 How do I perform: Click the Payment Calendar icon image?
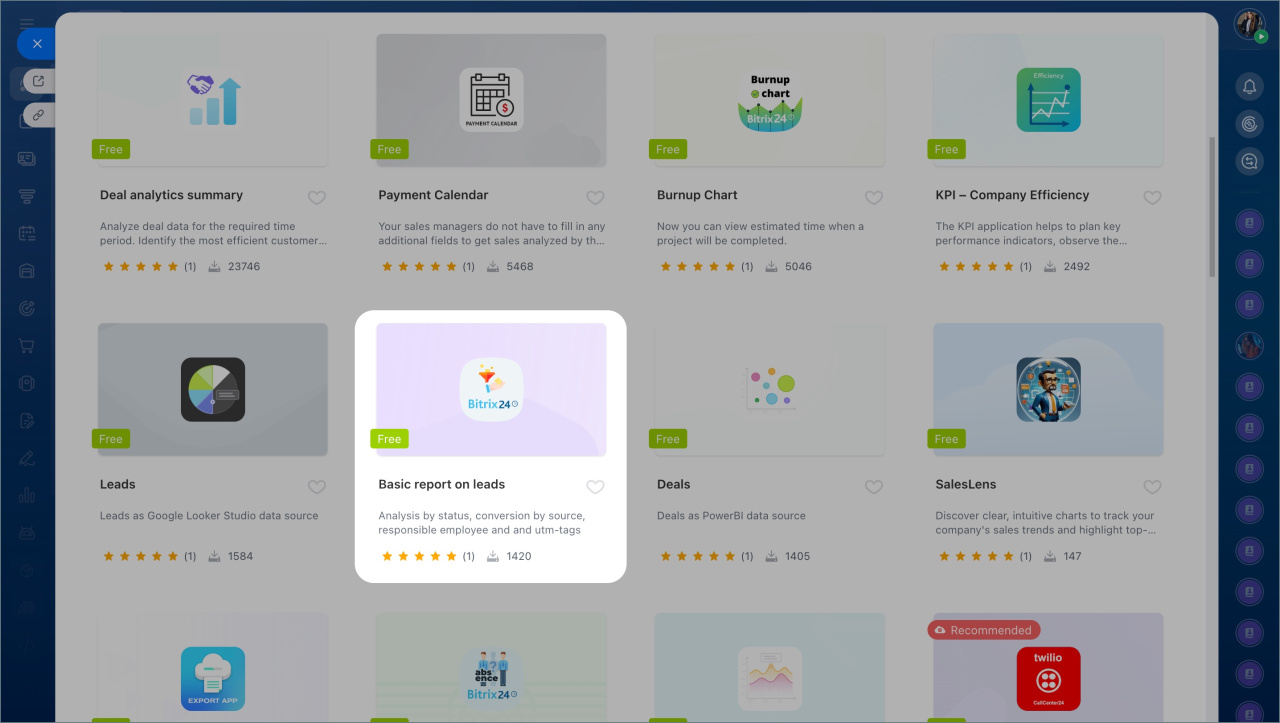click(x=491, y=100)
